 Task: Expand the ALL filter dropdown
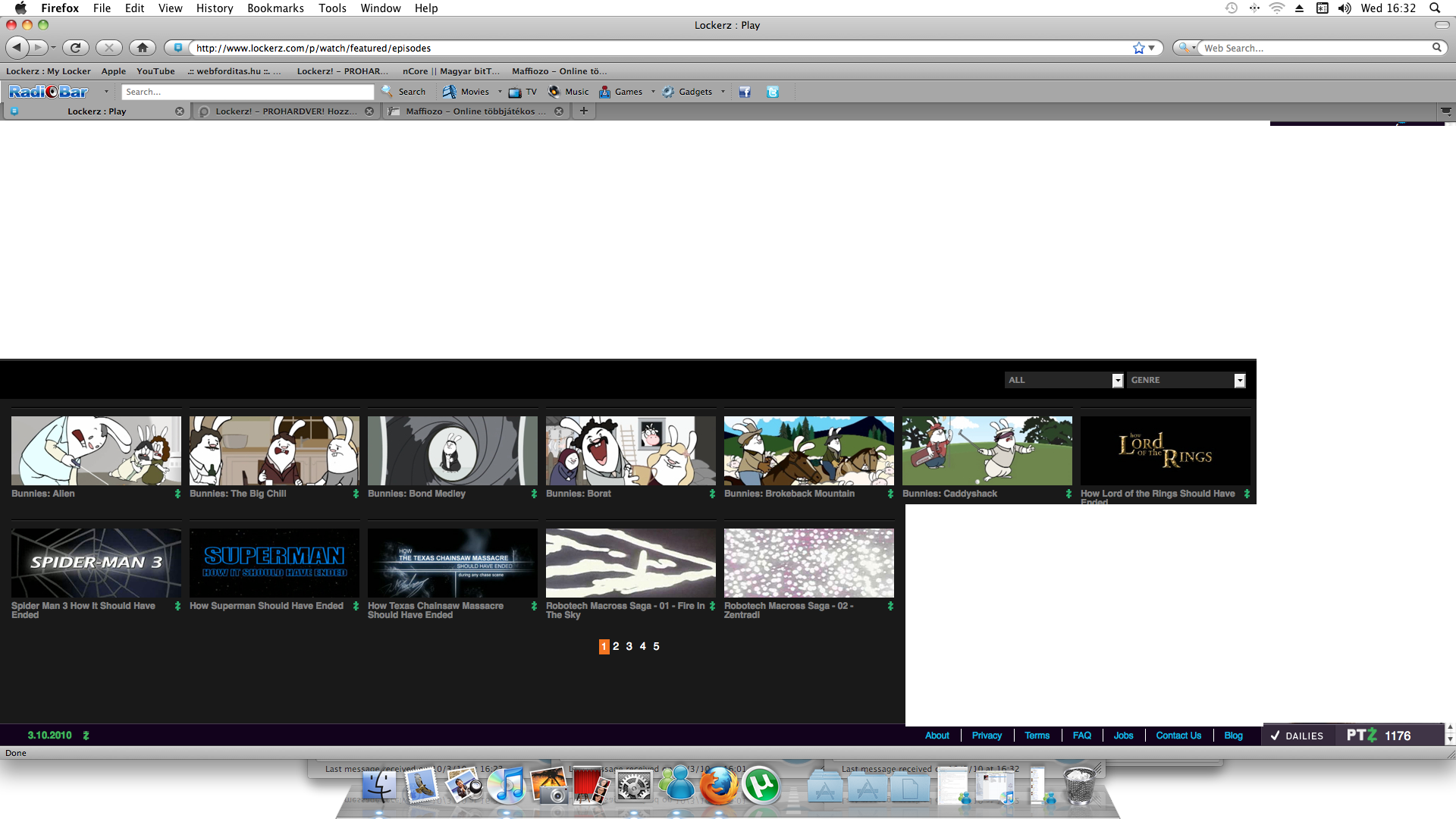coord(1117,381)
